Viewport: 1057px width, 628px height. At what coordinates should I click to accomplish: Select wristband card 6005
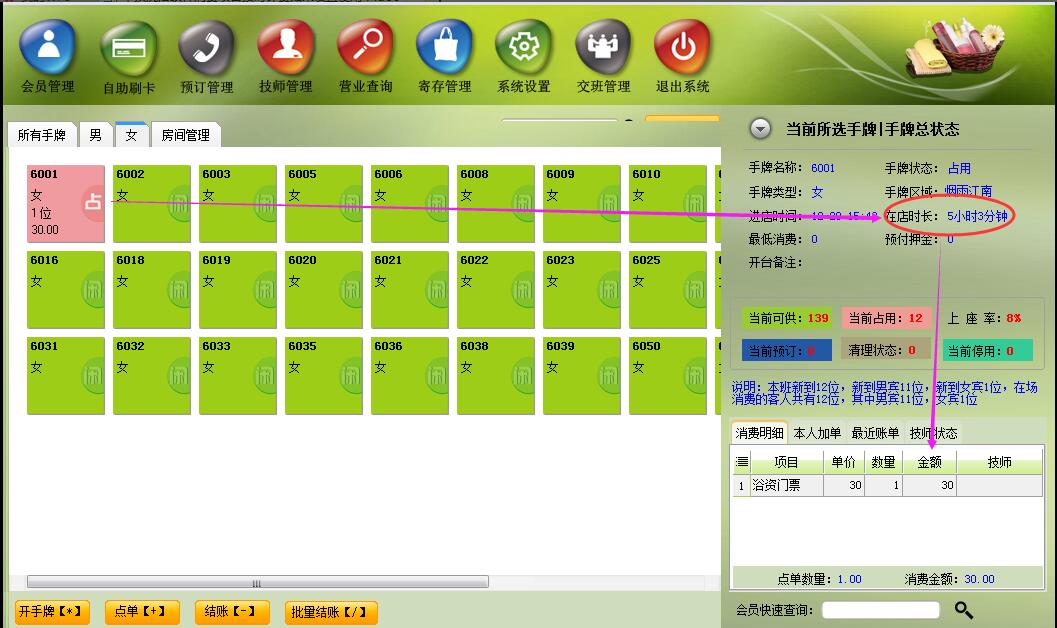coord(324,203)
